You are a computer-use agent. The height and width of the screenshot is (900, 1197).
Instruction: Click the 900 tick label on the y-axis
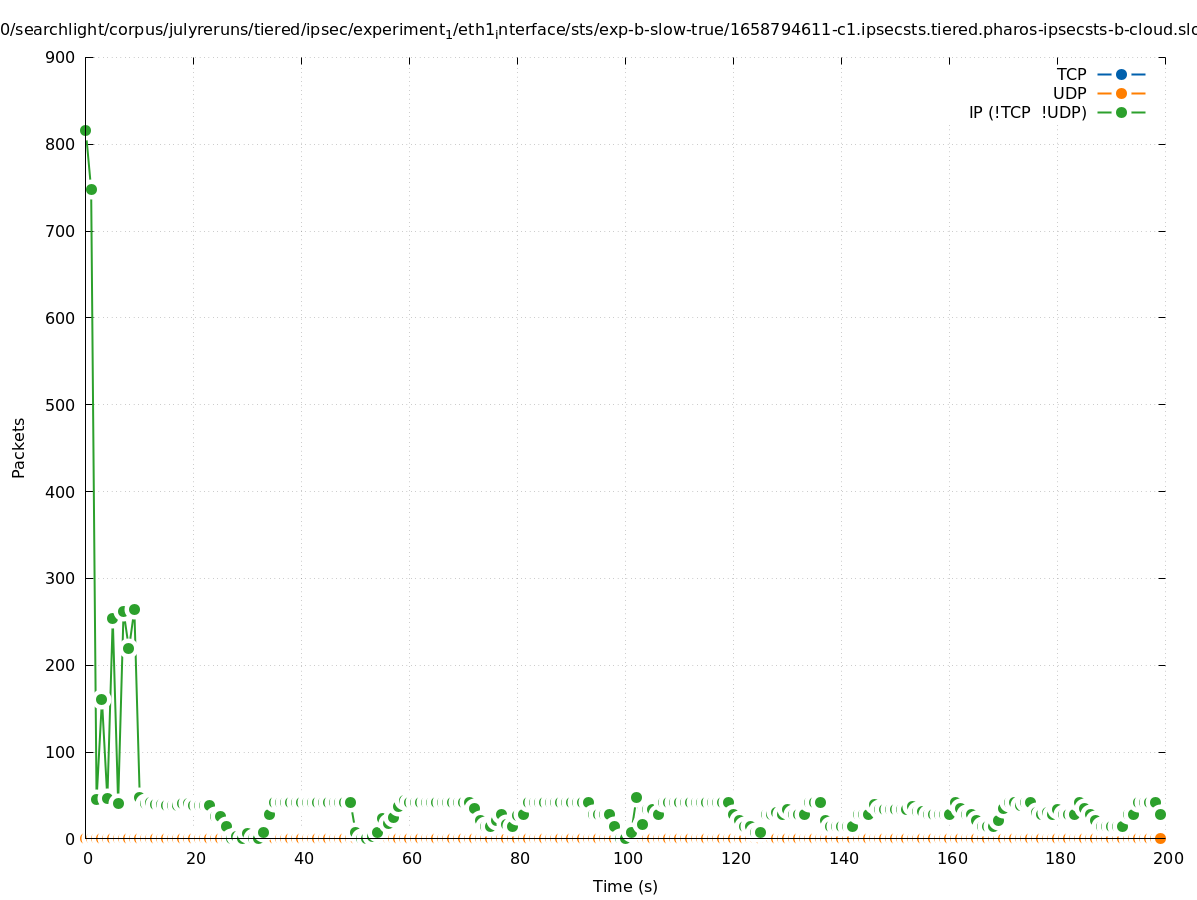[60, 57]
